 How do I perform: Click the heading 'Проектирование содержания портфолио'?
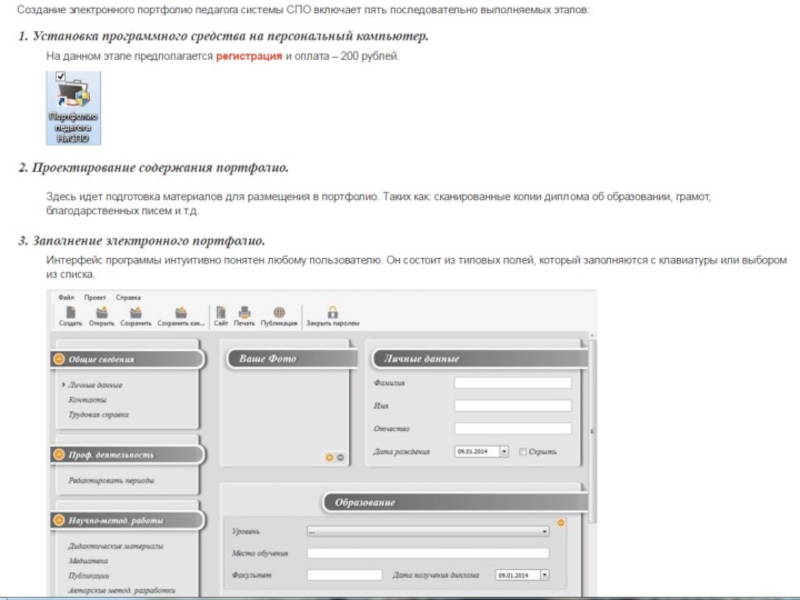pyautogui.click(x=160, y=168)
